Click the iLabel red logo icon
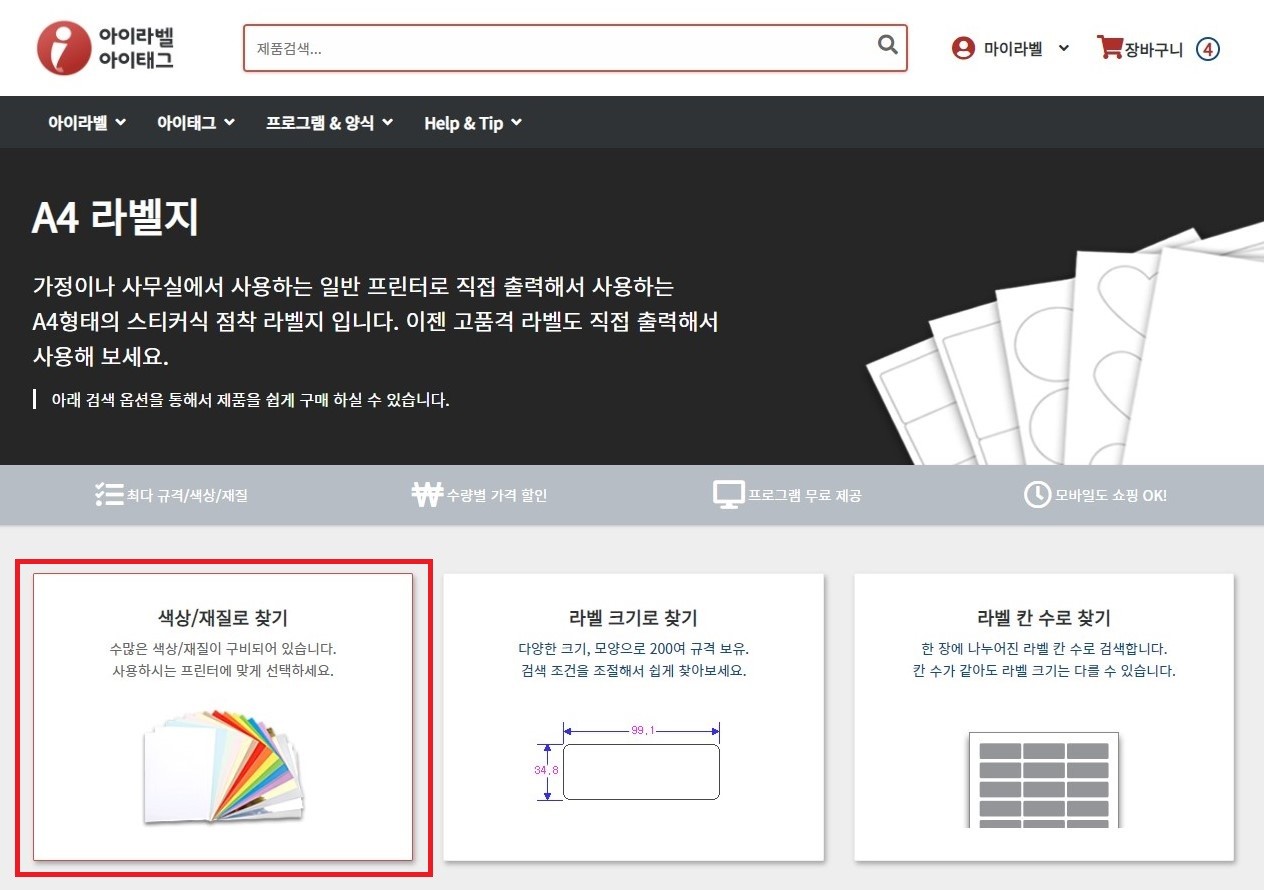This screenshot has width=1264, height=890. [x=64, y=48]
